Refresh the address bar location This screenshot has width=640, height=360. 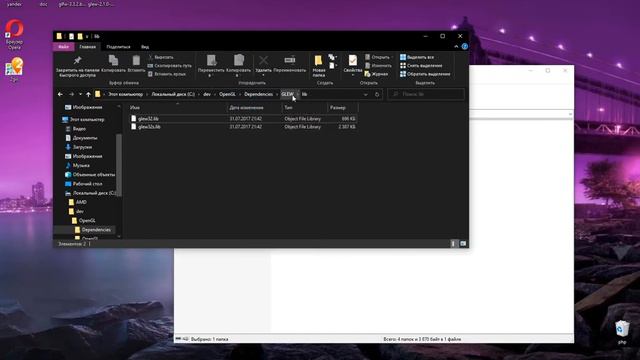tap(377, 94)
